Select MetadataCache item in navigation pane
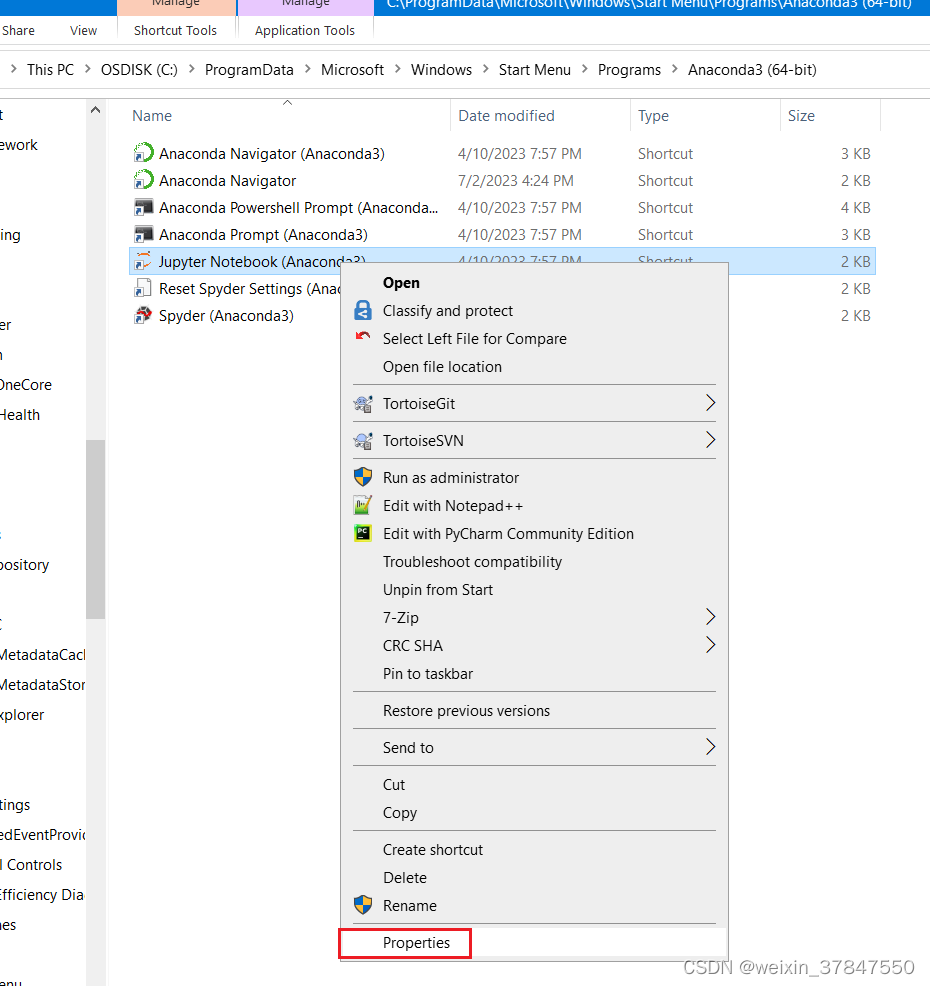The image size is (930, 986). (x=42, y=655)
